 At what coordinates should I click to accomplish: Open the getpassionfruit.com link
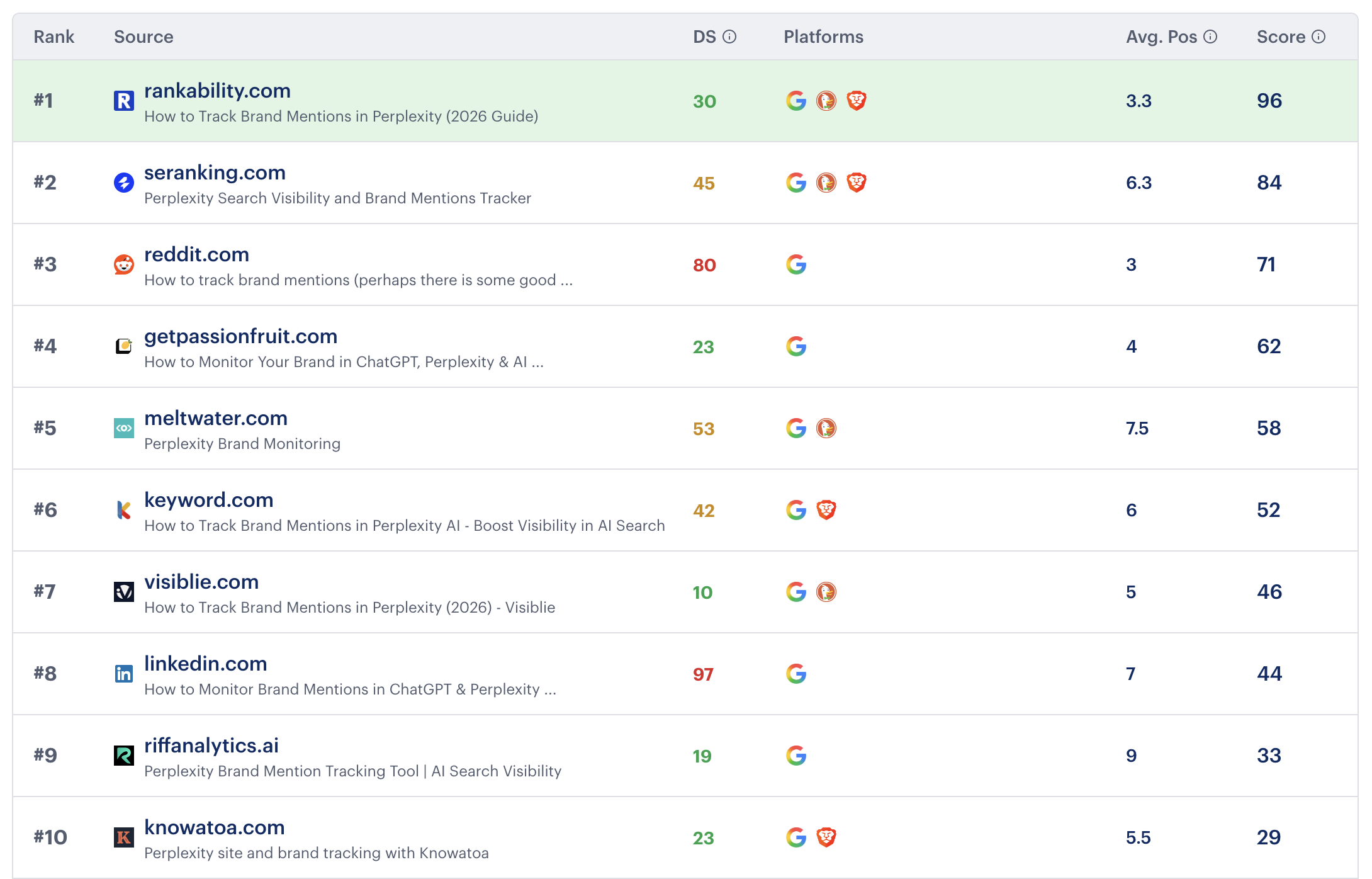(240, 336)
